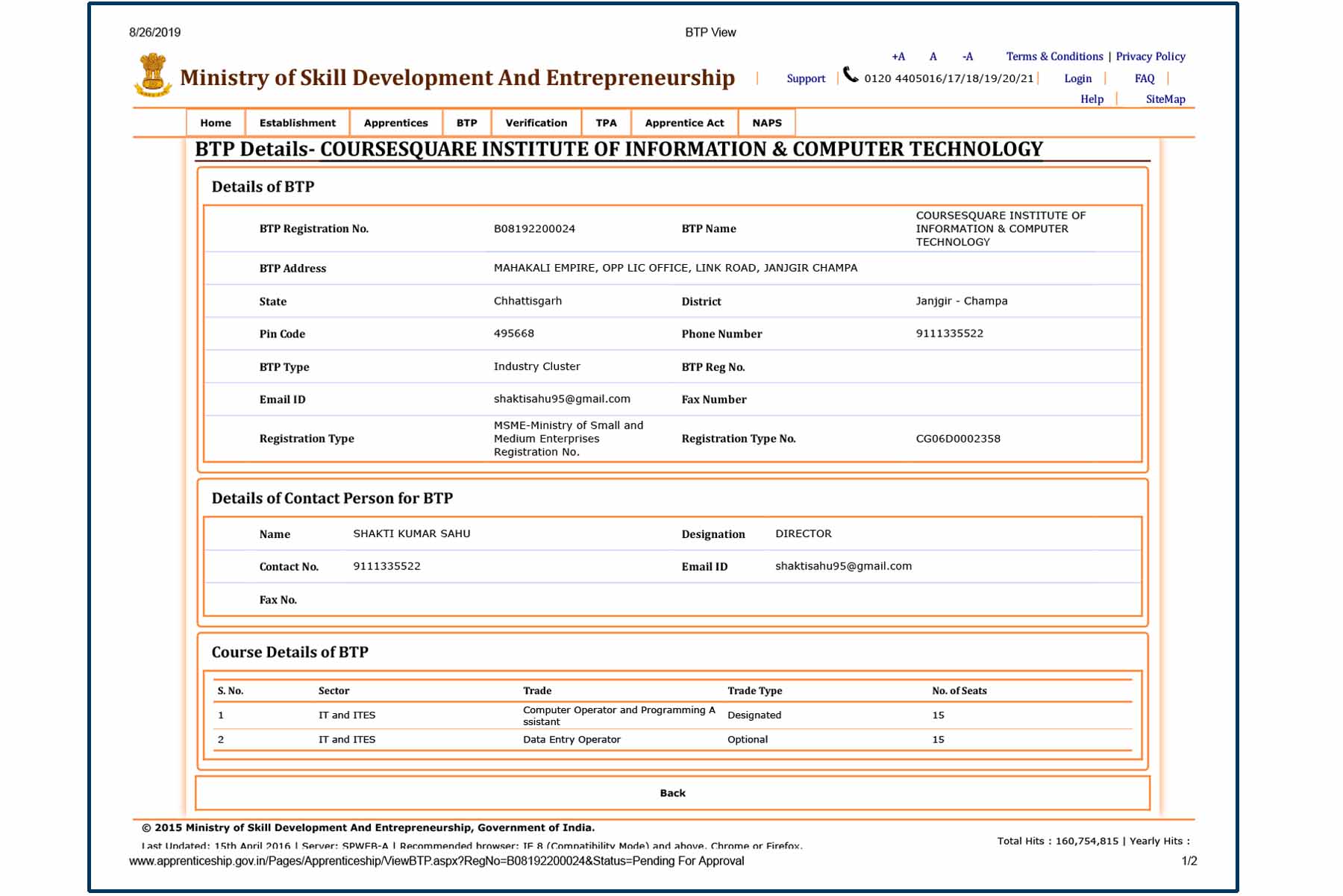
Task: Select MSME registration type value text
Action: (568, 439)
